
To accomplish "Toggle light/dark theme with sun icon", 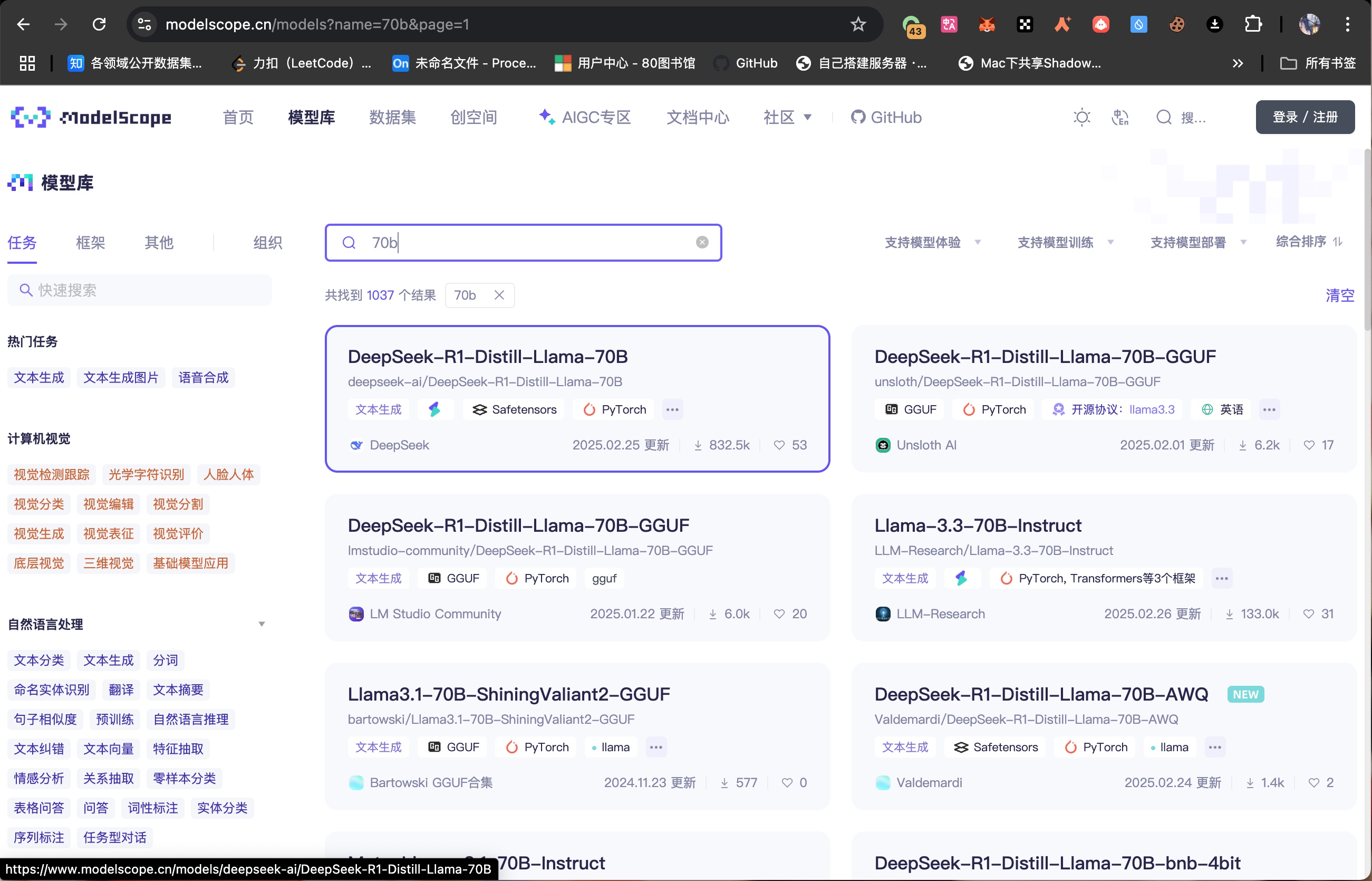I will (x=1081, y=117).
